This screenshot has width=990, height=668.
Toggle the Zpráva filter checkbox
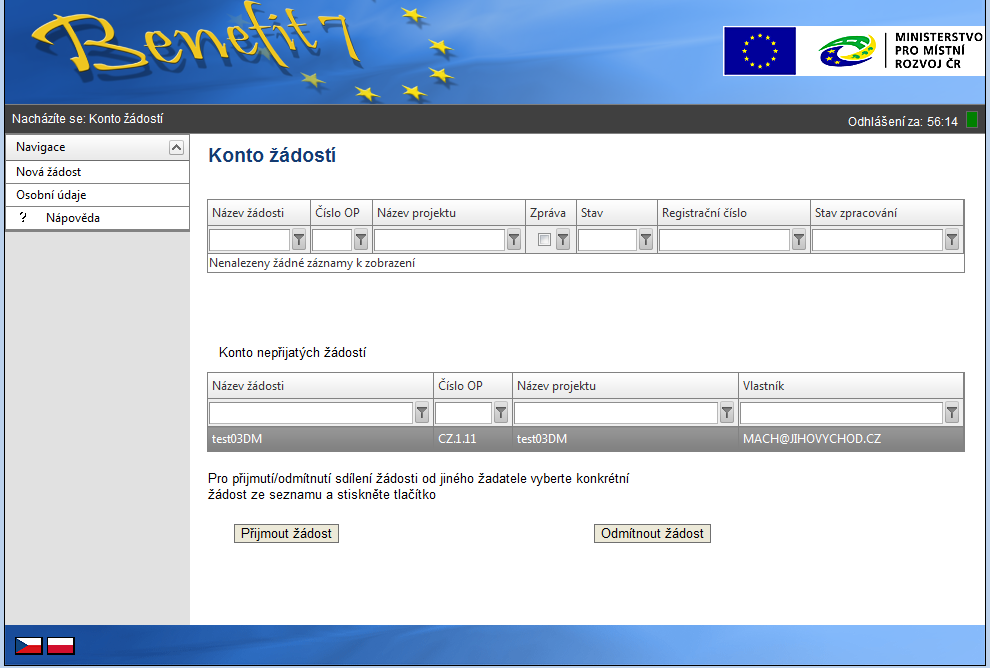click(x=544, y=240)
